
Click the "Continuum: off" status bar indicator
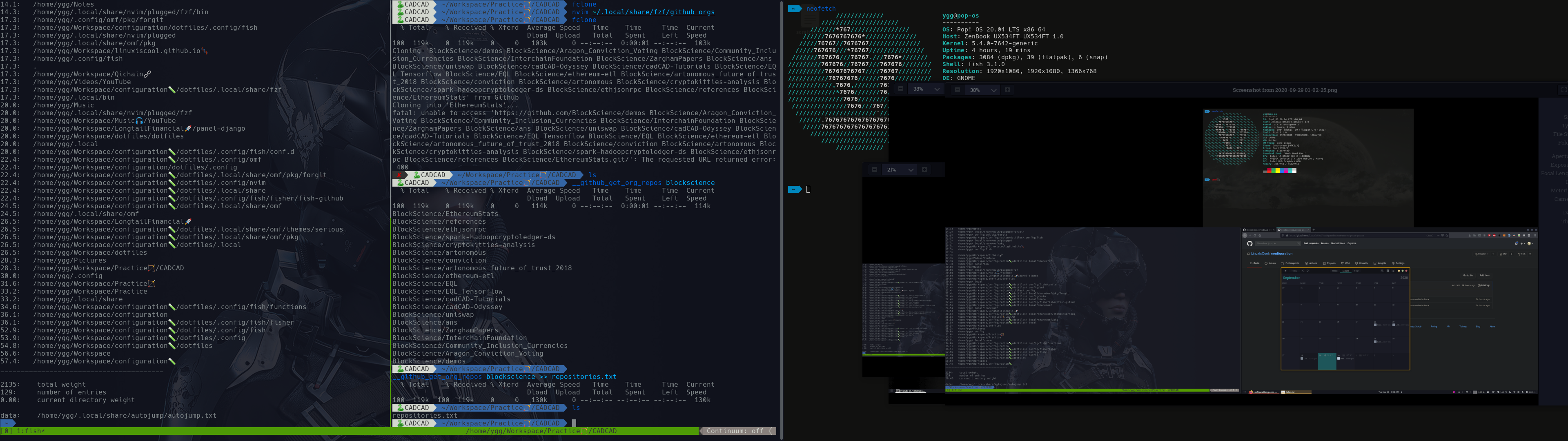(735, 431)
